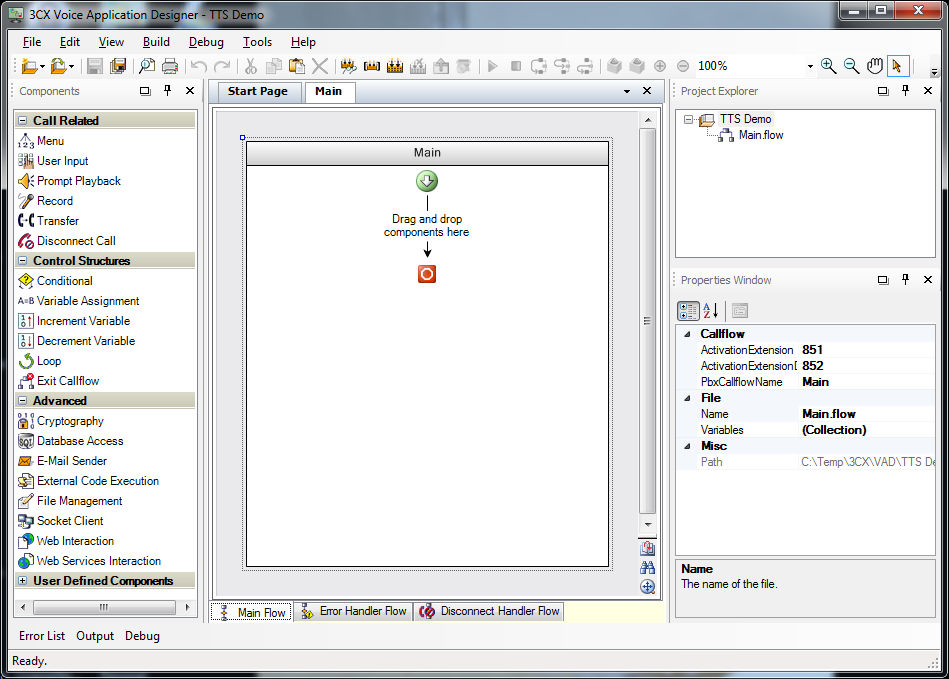Collapse the Advanced category
This screenshot has width=949, height=679.
pyautogui.click(x=22, y=401)
